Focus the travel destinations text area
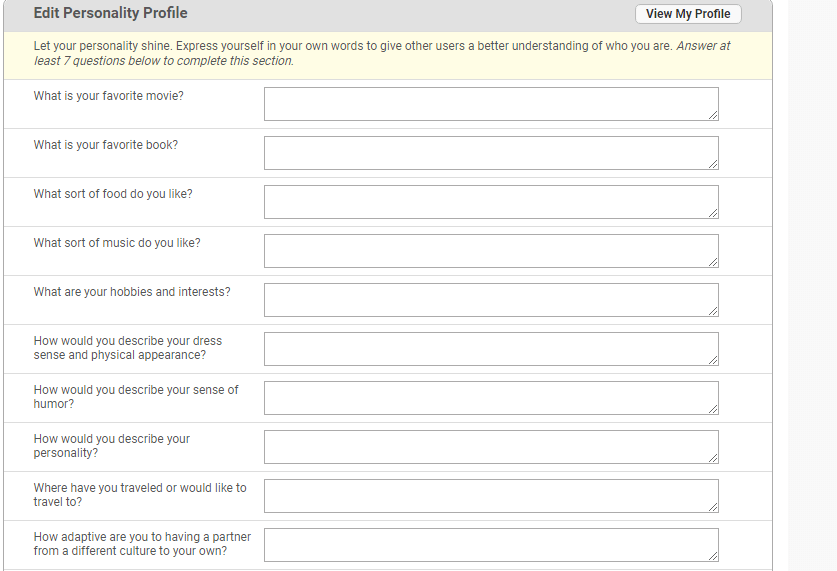 [x=490, y=496]
